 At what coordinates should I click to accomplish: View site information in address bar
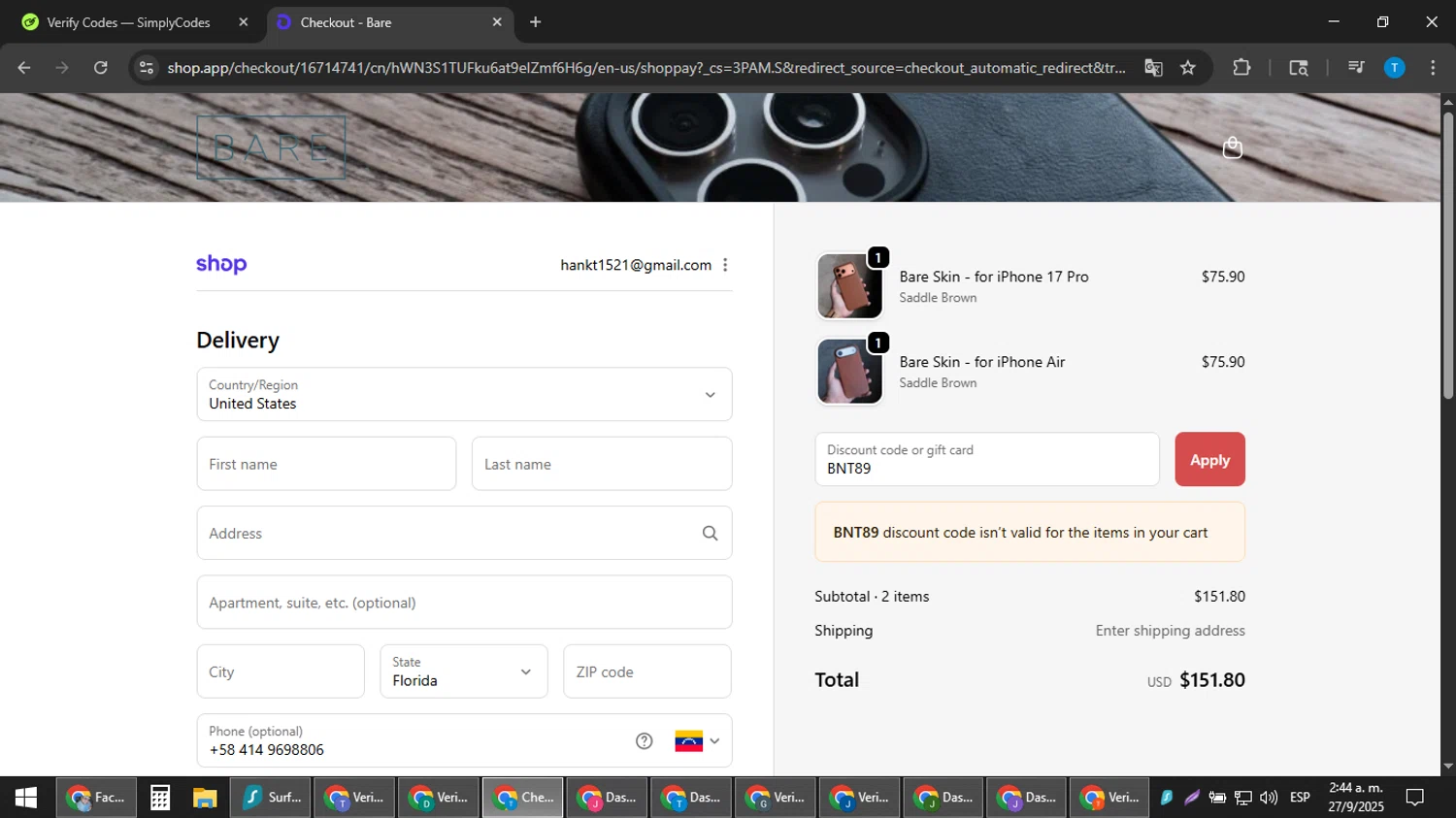coord(147,68)
